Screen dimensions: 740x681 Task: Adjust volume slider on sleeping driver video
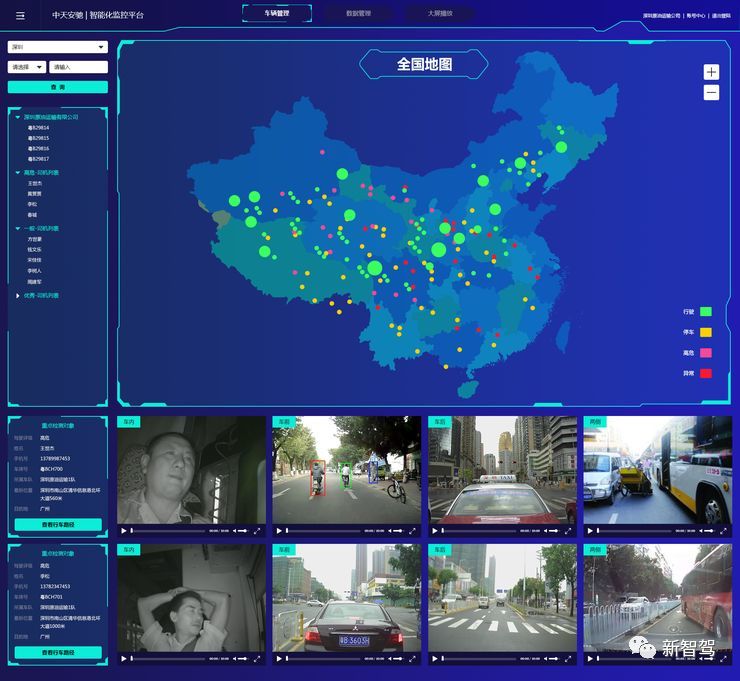coord(243,659)
